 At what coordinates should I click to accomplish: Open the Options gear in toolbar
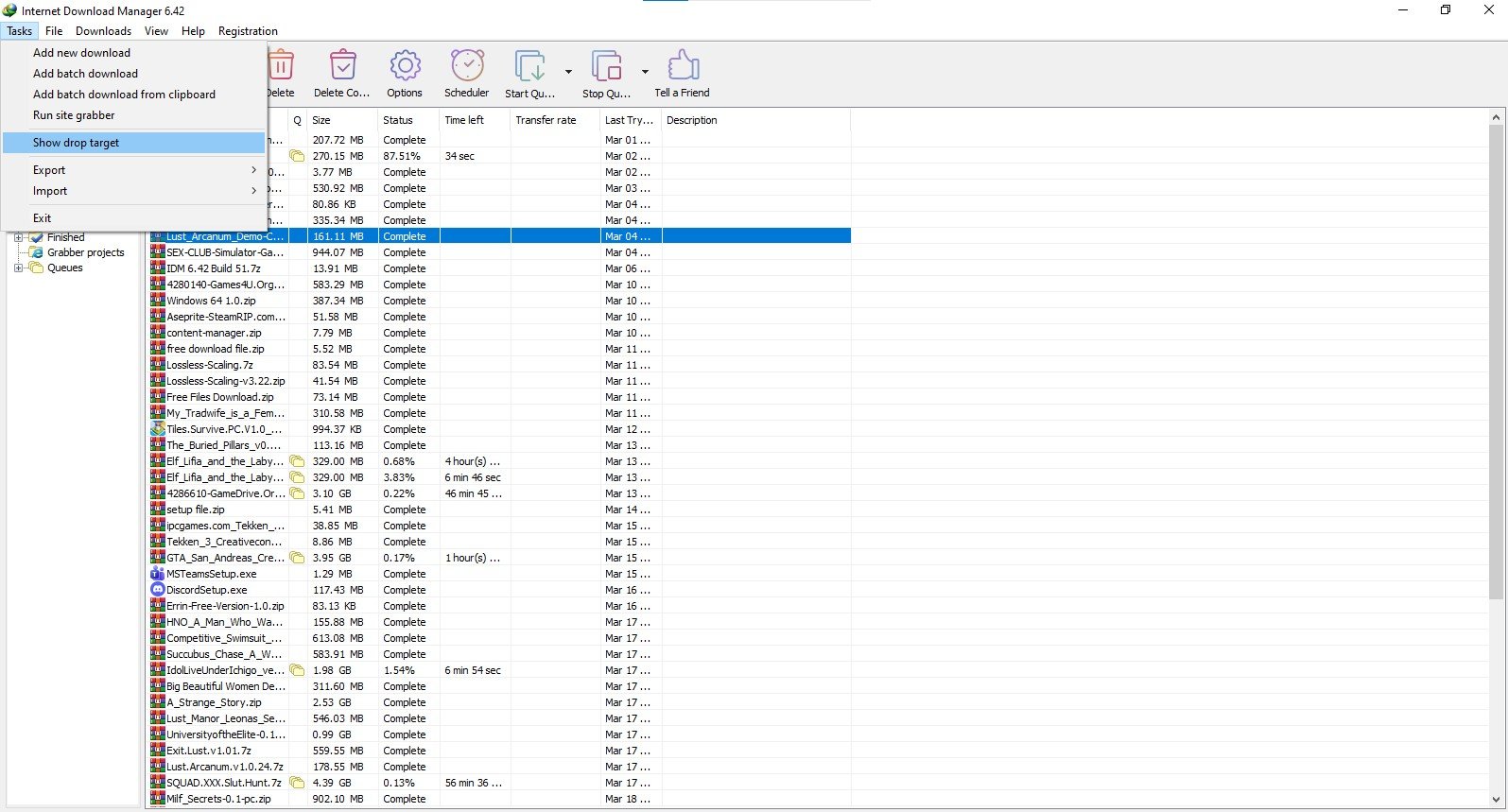(x=405, y=67)
